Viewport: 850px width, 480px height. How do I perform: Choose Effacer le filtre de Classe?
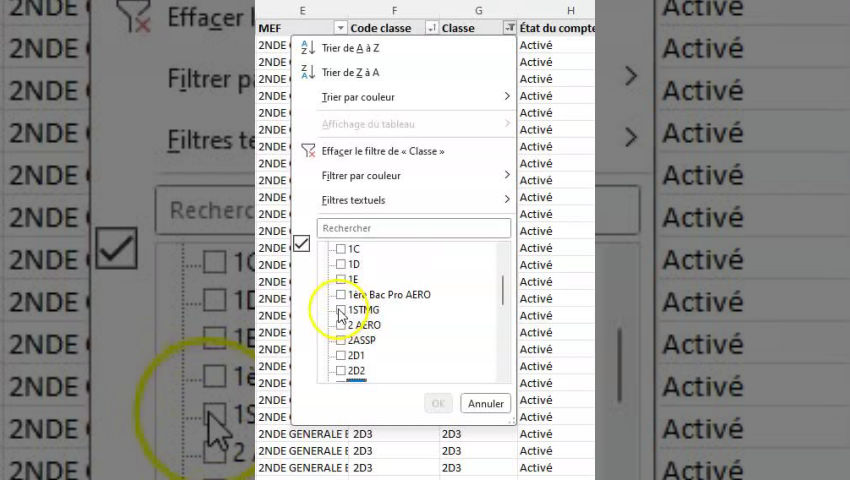coord(383,151)
